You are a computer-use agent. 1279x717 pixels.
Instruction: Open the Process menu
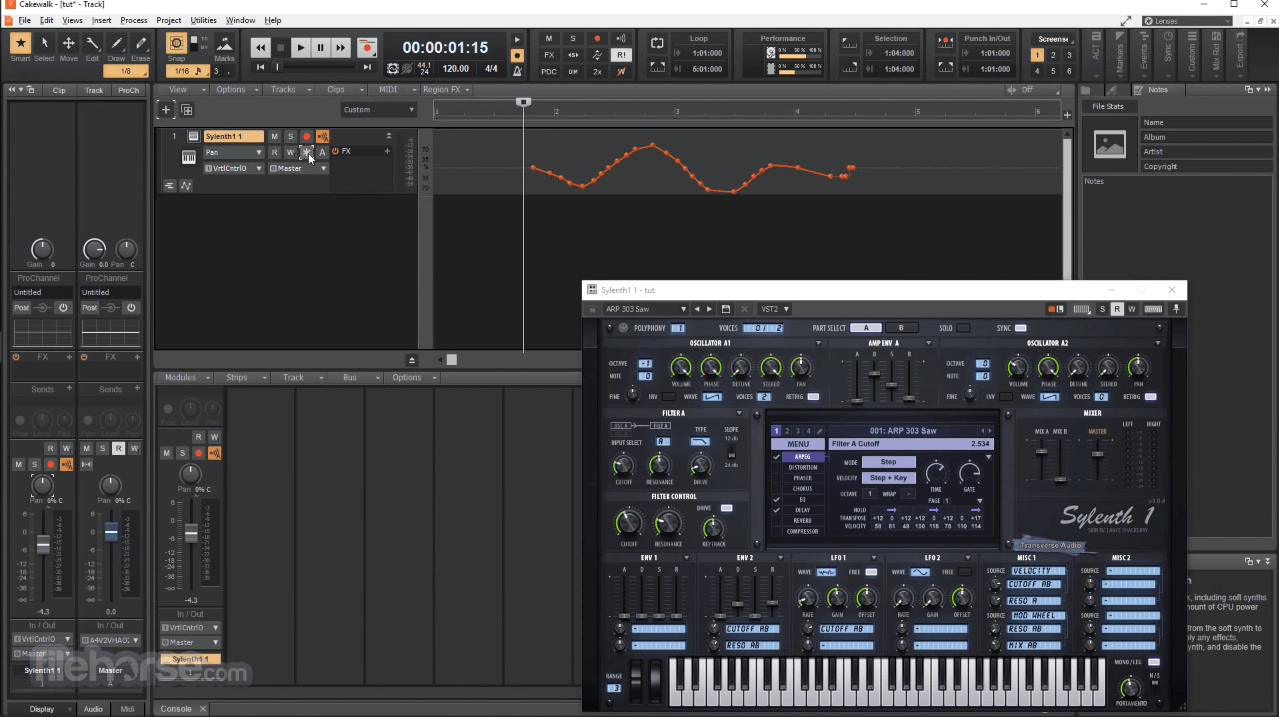134,20
